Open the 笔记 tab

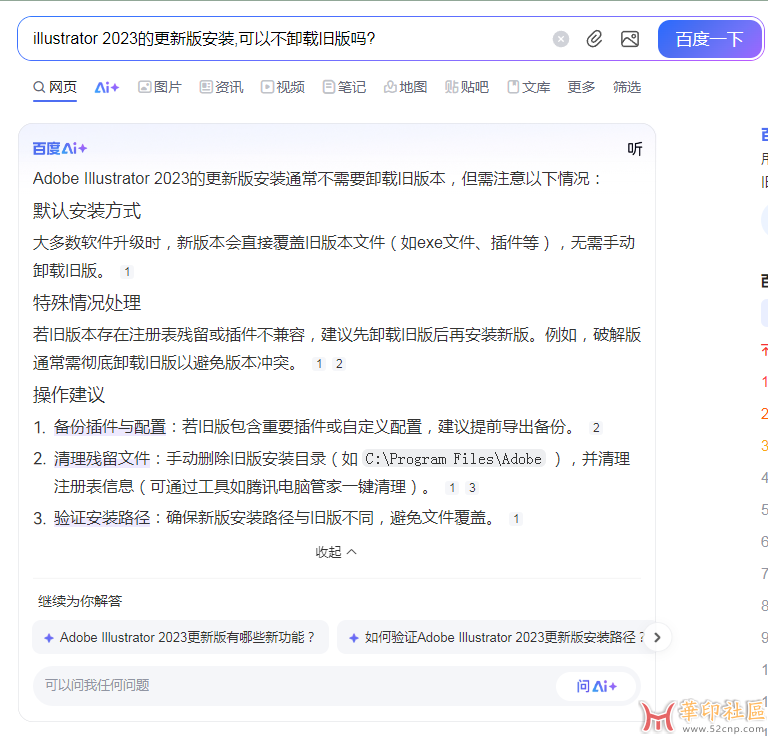coord(344,87)
